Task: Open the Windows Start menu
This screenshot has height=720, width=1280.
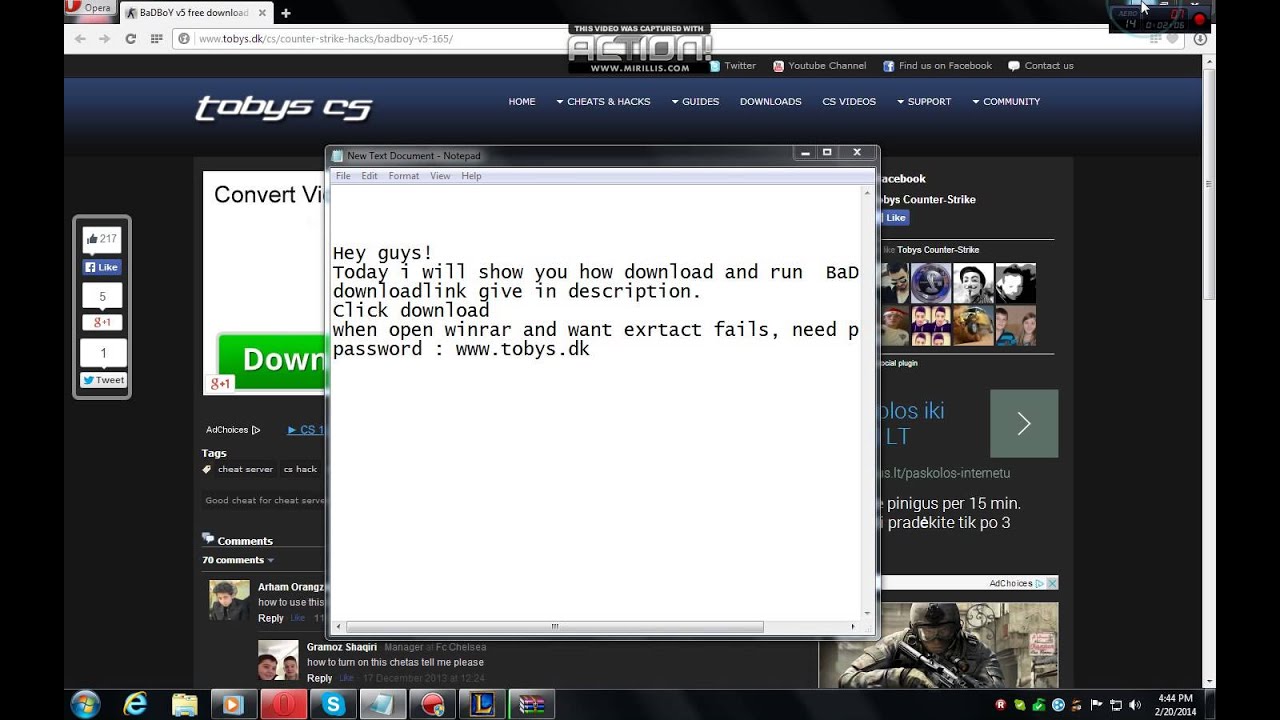Action: click(x=85, y=704)
